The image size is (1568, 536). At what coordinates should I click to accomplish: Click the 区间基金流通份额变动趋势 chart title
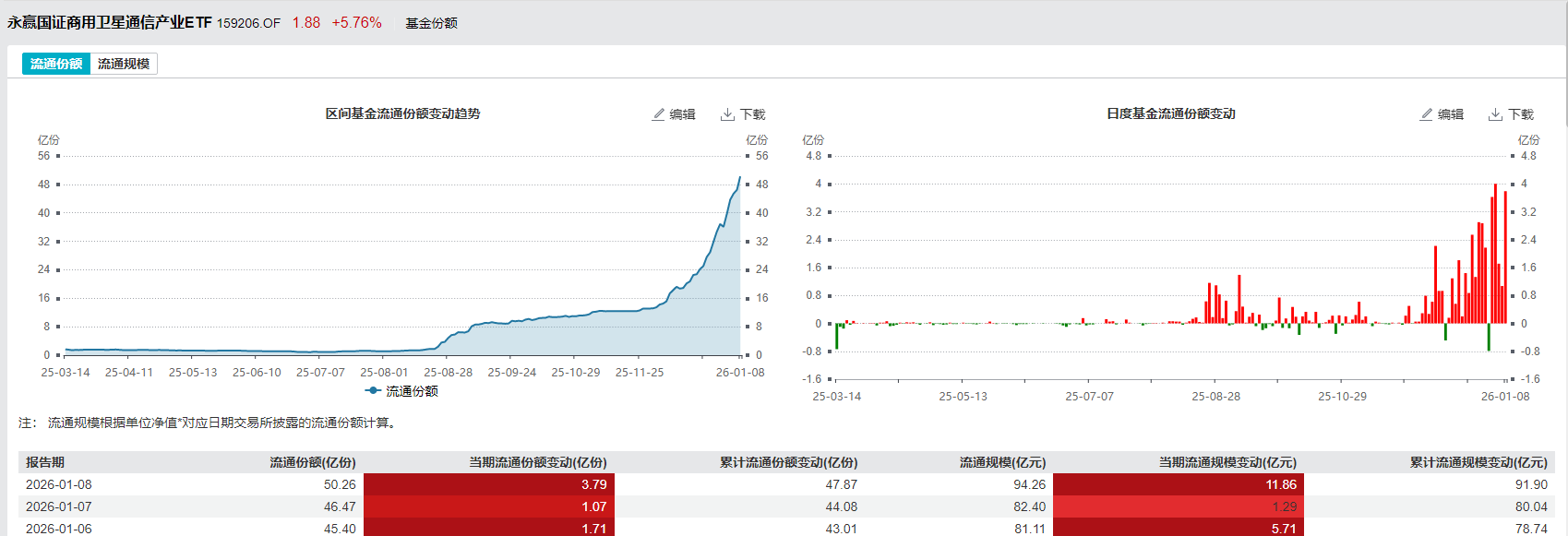click(402, 113)
